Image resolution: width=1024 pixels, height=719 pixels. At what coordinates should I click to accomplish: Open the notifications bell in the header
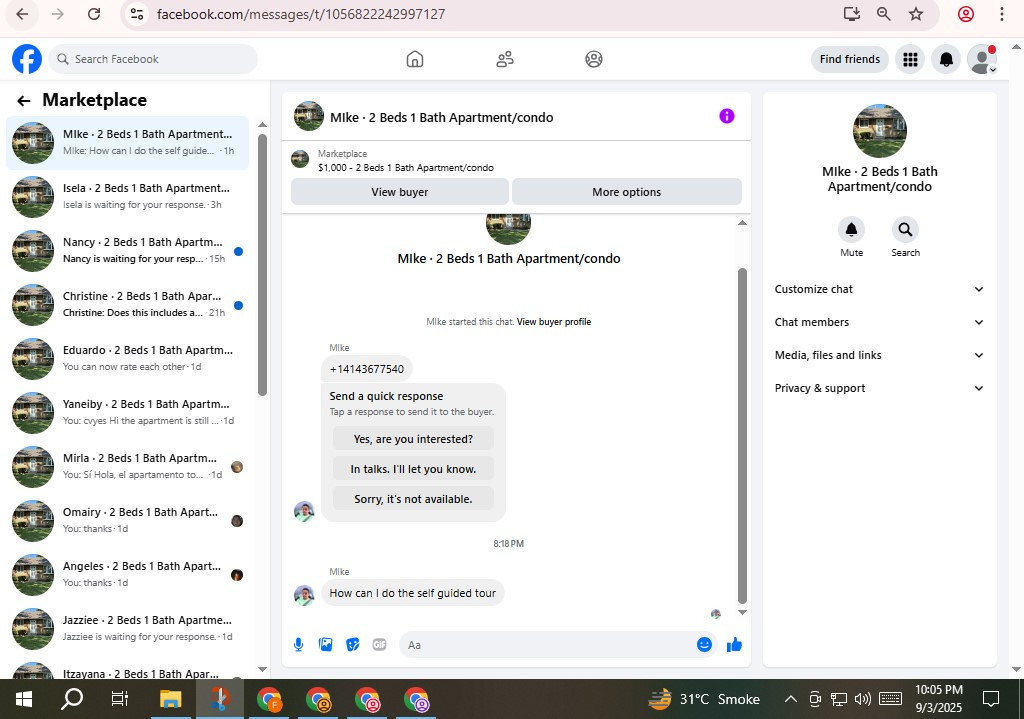click(946, 59)
